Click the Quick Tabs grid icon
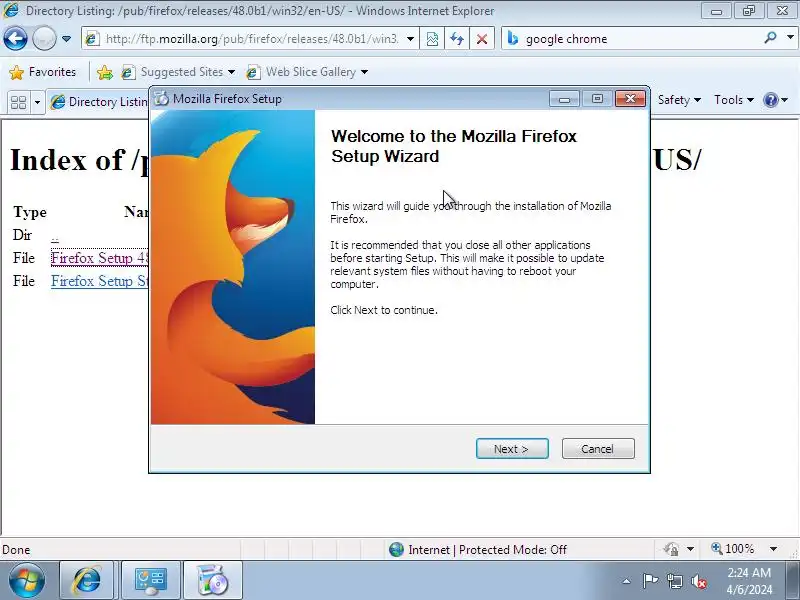The height and width of the screenshot is (600, 800). pos(18,102)
